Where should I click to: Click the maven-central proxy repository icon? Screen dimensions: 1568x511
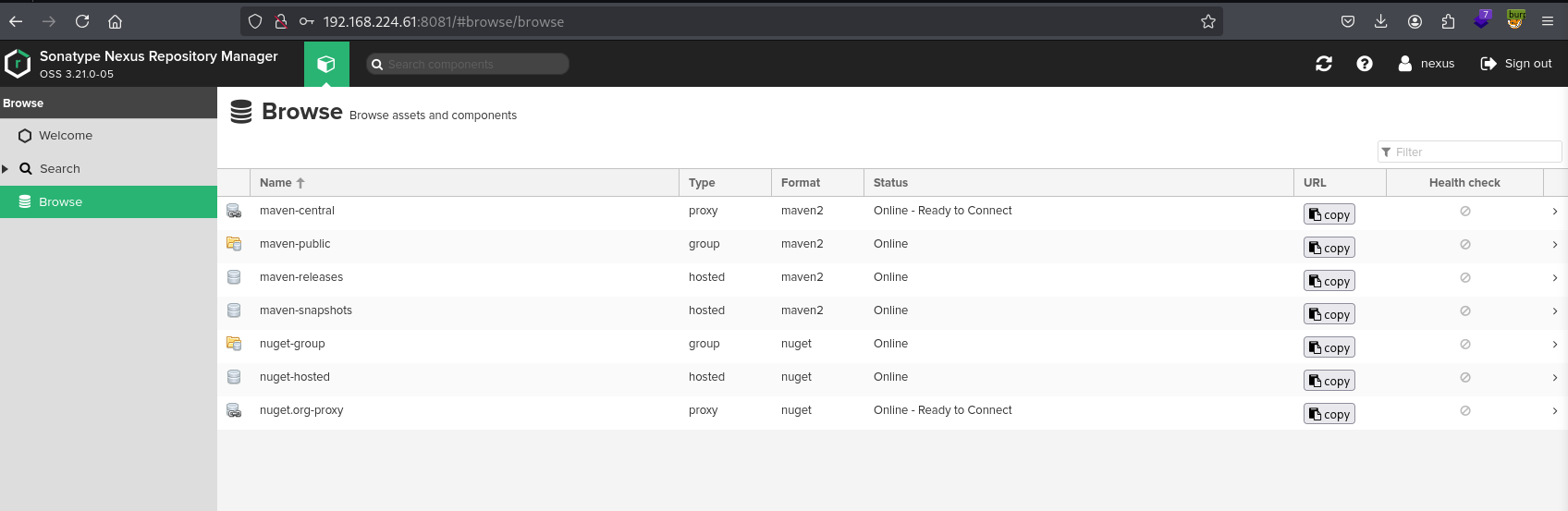click(234, 211)
